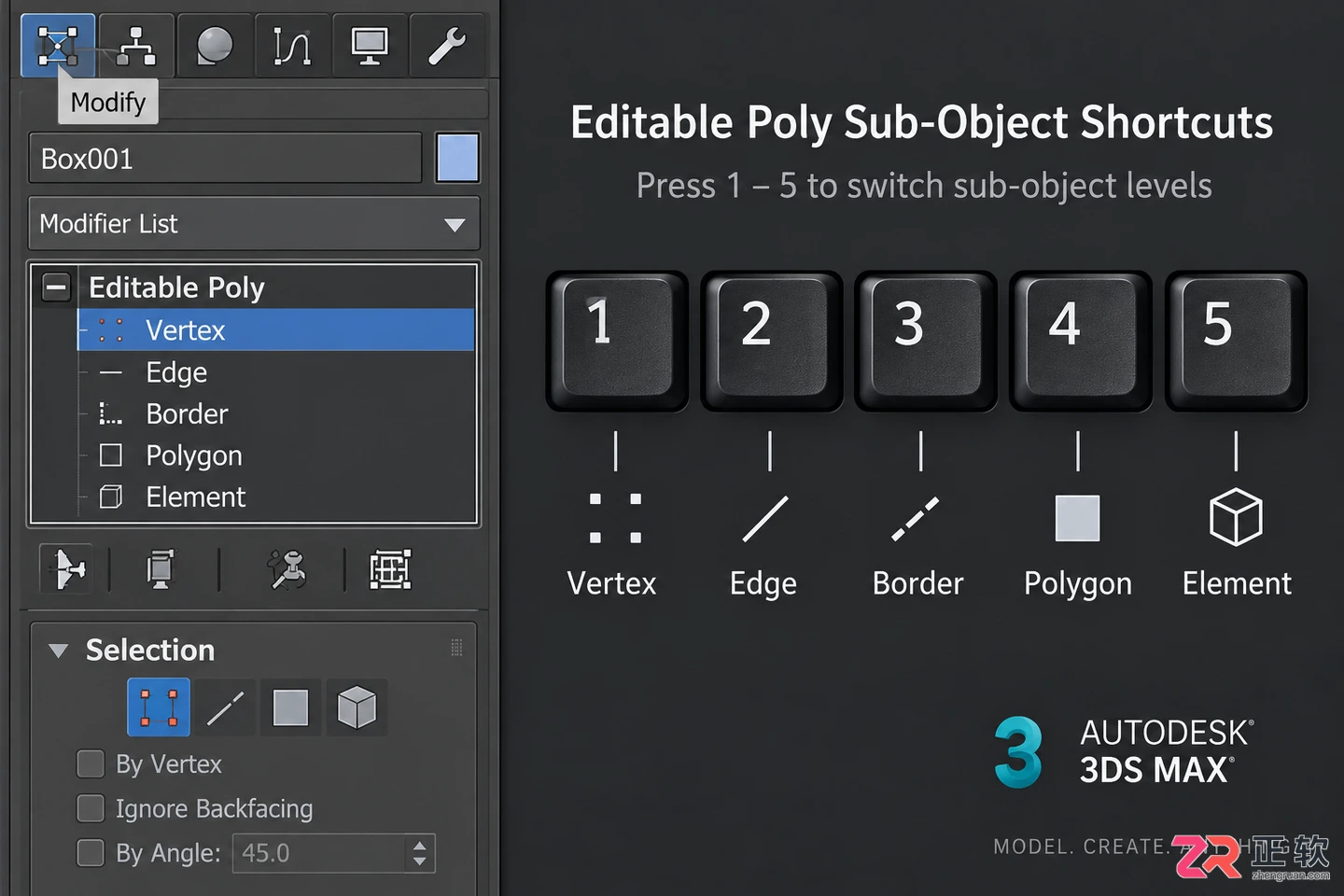
Task: Open the Motion panel tab
Action: (x=292, y=45)
